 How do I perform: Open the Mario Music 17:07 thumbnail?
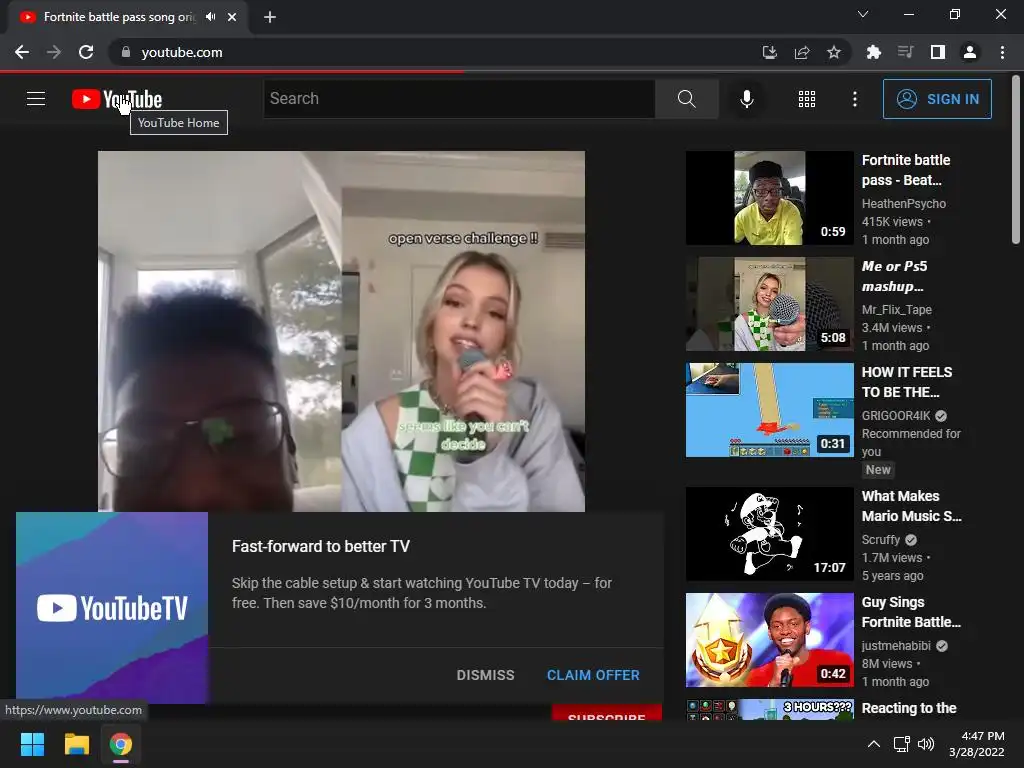point(769,534)
